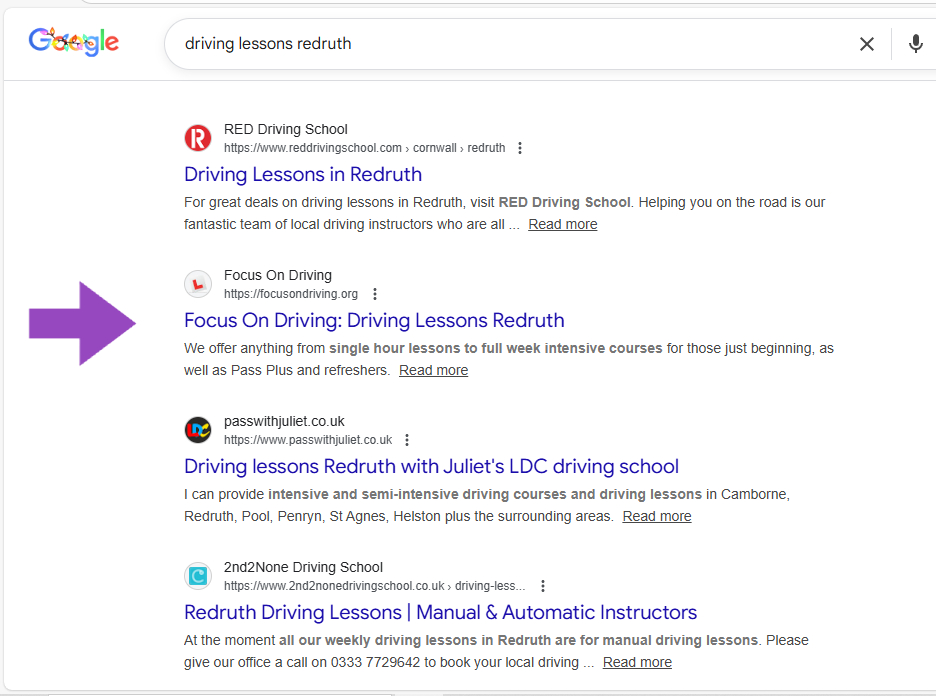The height and width of the screenshot is (696, 936).
Task: Open 'Redruth Driving Lessons' Manual & Automatic link
Action: tap(440, 612)
